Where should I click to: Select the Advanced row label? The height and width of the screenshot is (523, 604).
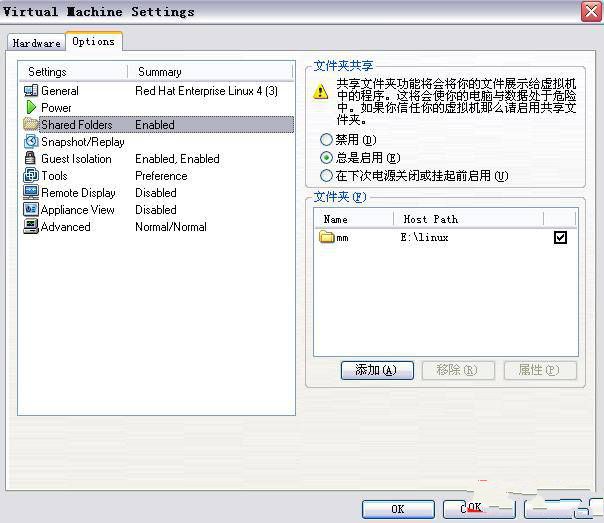click(65, 227)
